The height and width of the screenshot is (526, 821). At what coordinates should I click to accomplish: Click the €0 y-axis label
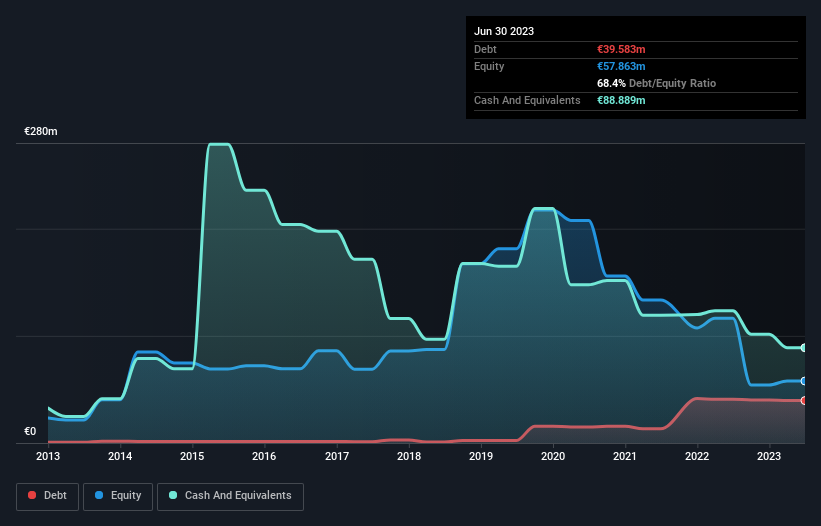[30, 432]
